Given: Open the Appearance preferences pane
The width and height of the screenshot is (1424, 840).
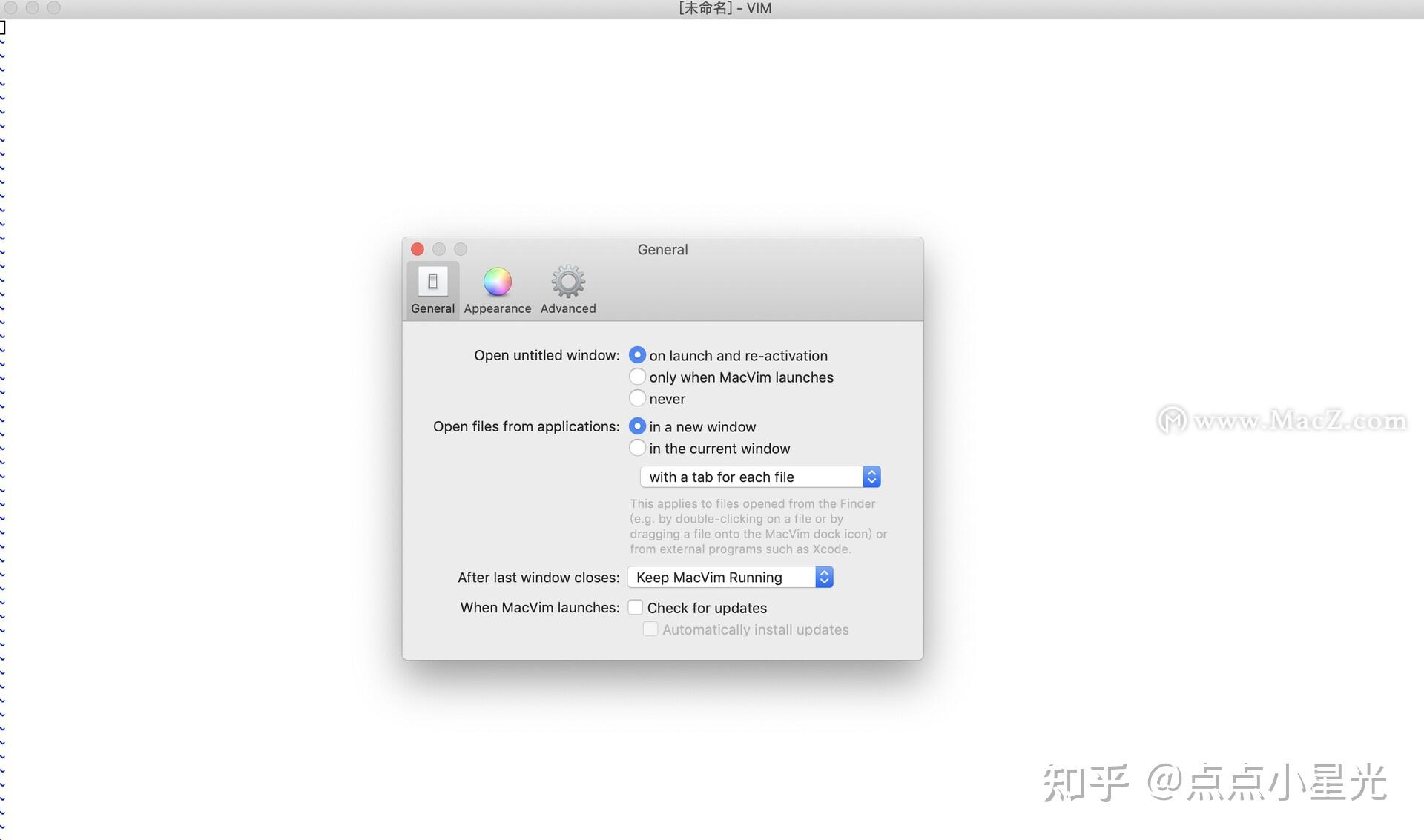Looking at the screenshot, I should click(497, 289).
